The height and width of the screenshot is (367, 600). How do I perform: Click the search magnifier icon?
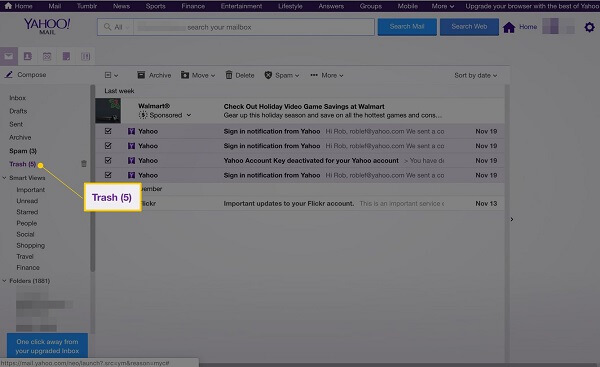point(108,27)
